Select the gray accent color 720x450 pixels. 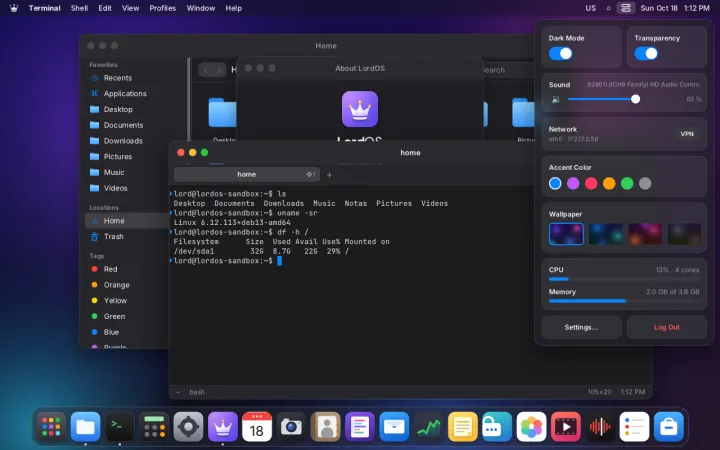645,184
